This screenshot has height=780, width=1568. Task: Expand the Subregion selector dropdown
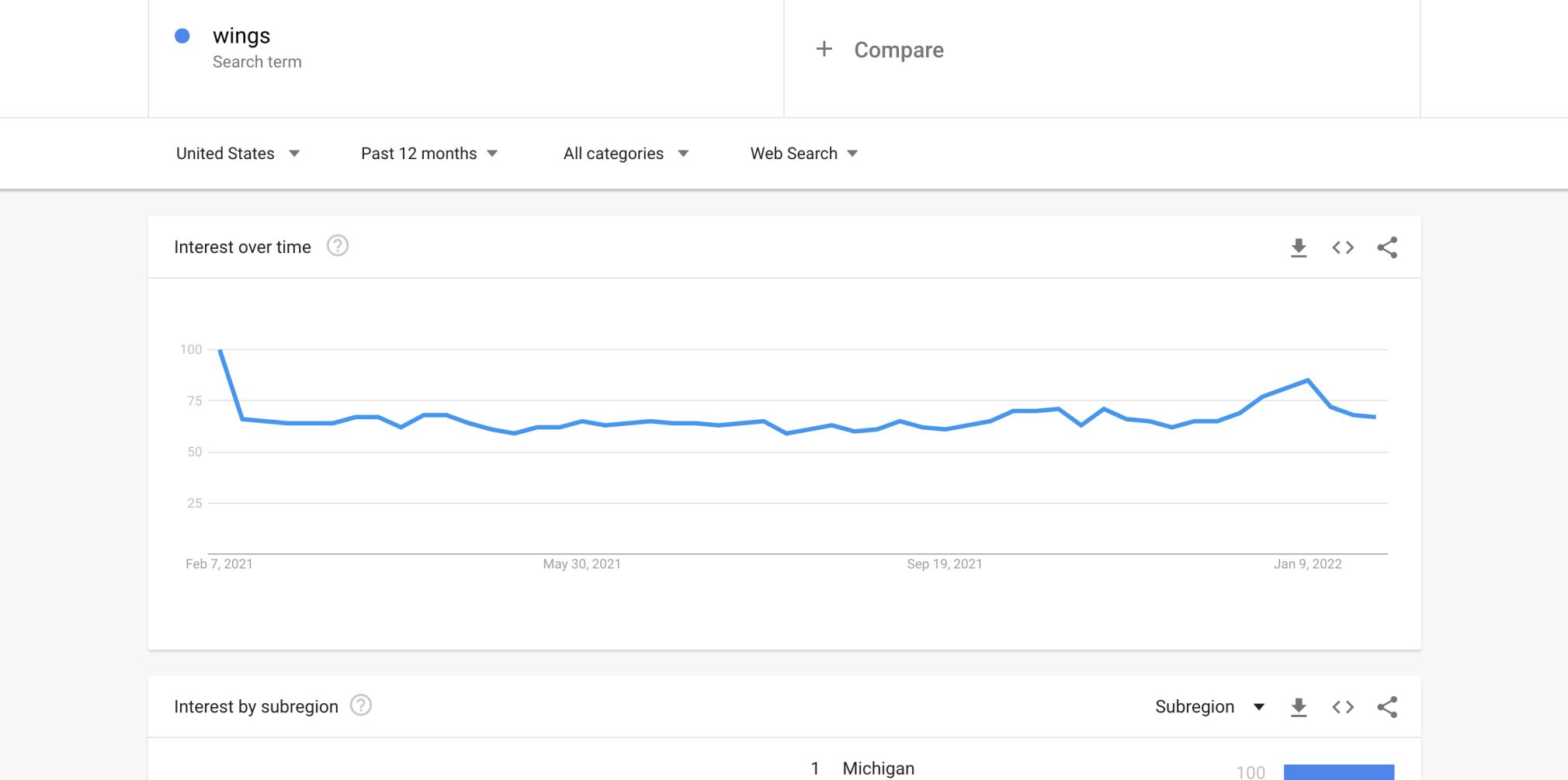pos(1210,707)
